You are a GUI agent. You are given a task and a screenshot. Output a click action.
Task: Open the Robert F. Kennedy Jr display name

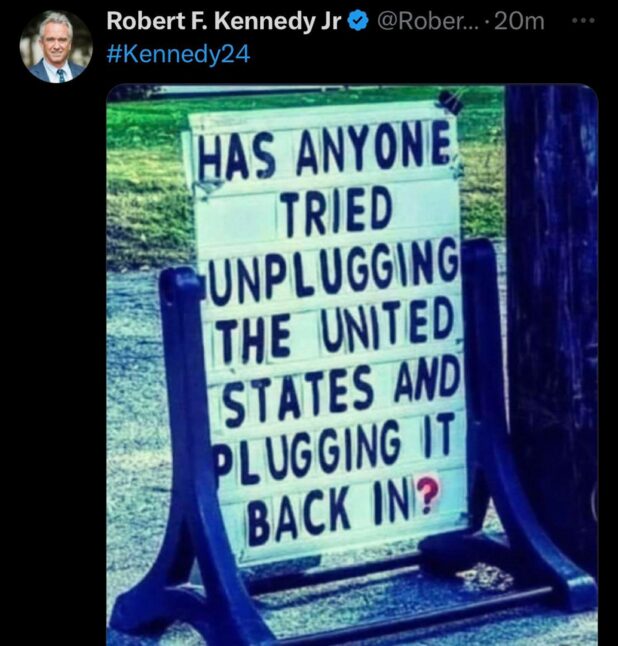pos(224,21)
